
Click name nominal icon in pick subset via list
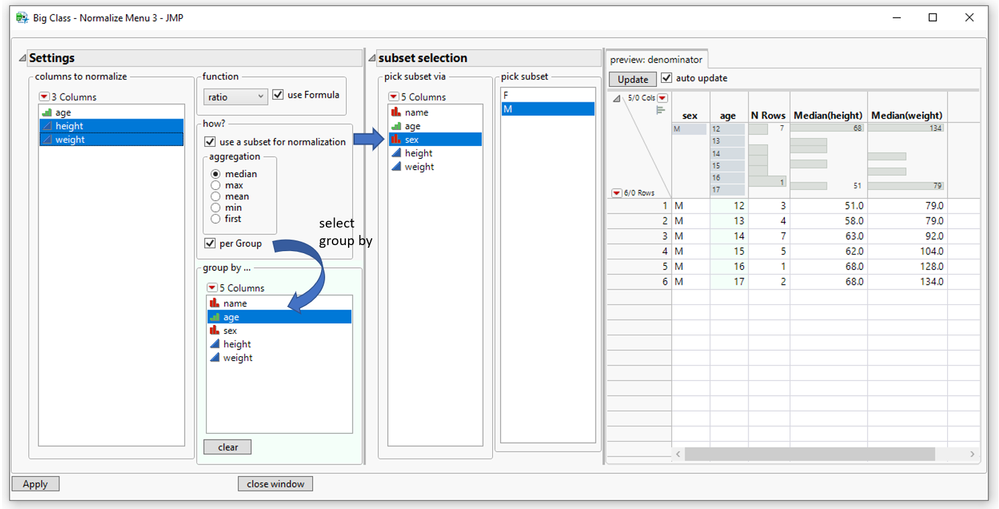point(396,112)
